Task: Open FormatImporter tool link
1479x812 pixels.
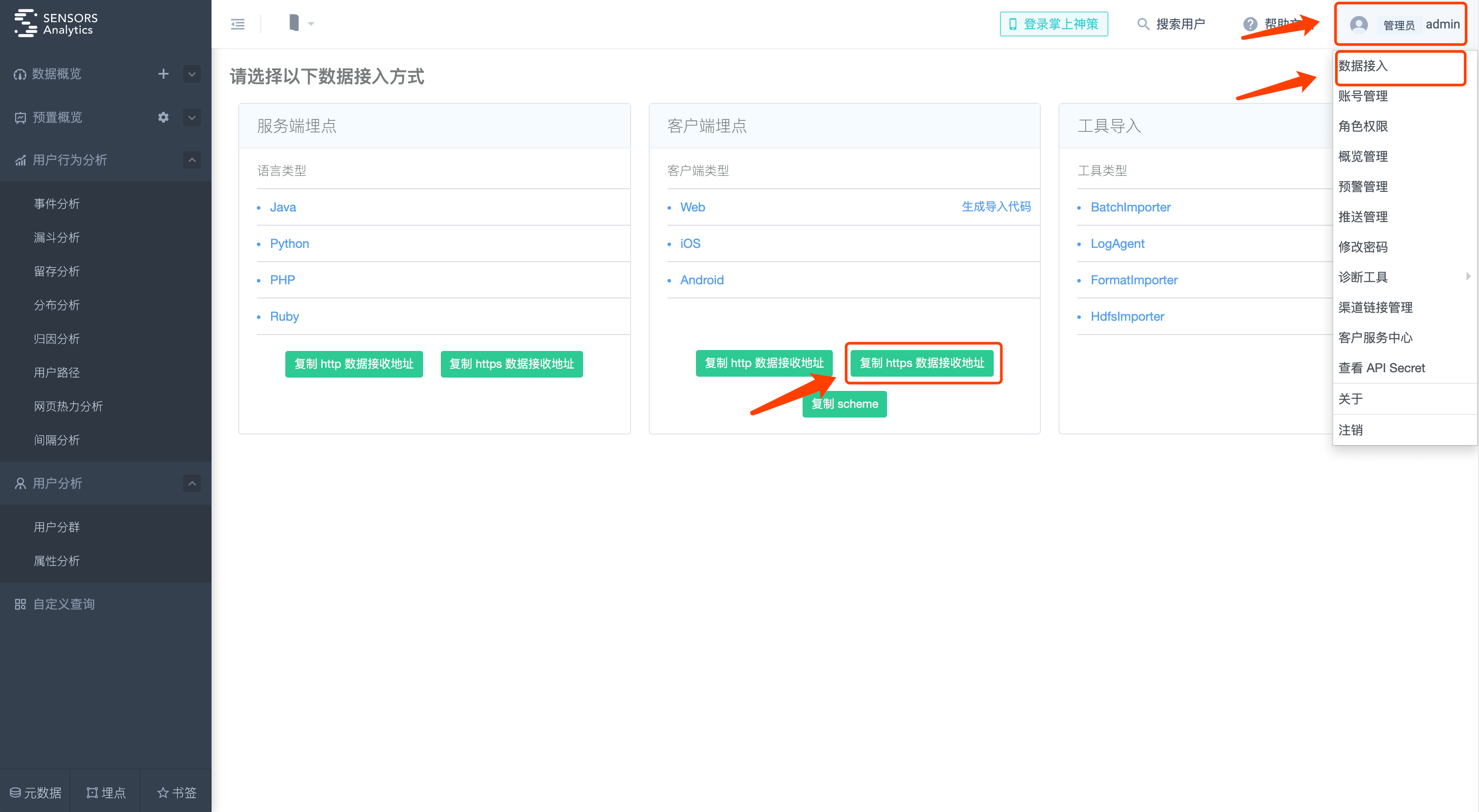Action: pos(1134,280)
